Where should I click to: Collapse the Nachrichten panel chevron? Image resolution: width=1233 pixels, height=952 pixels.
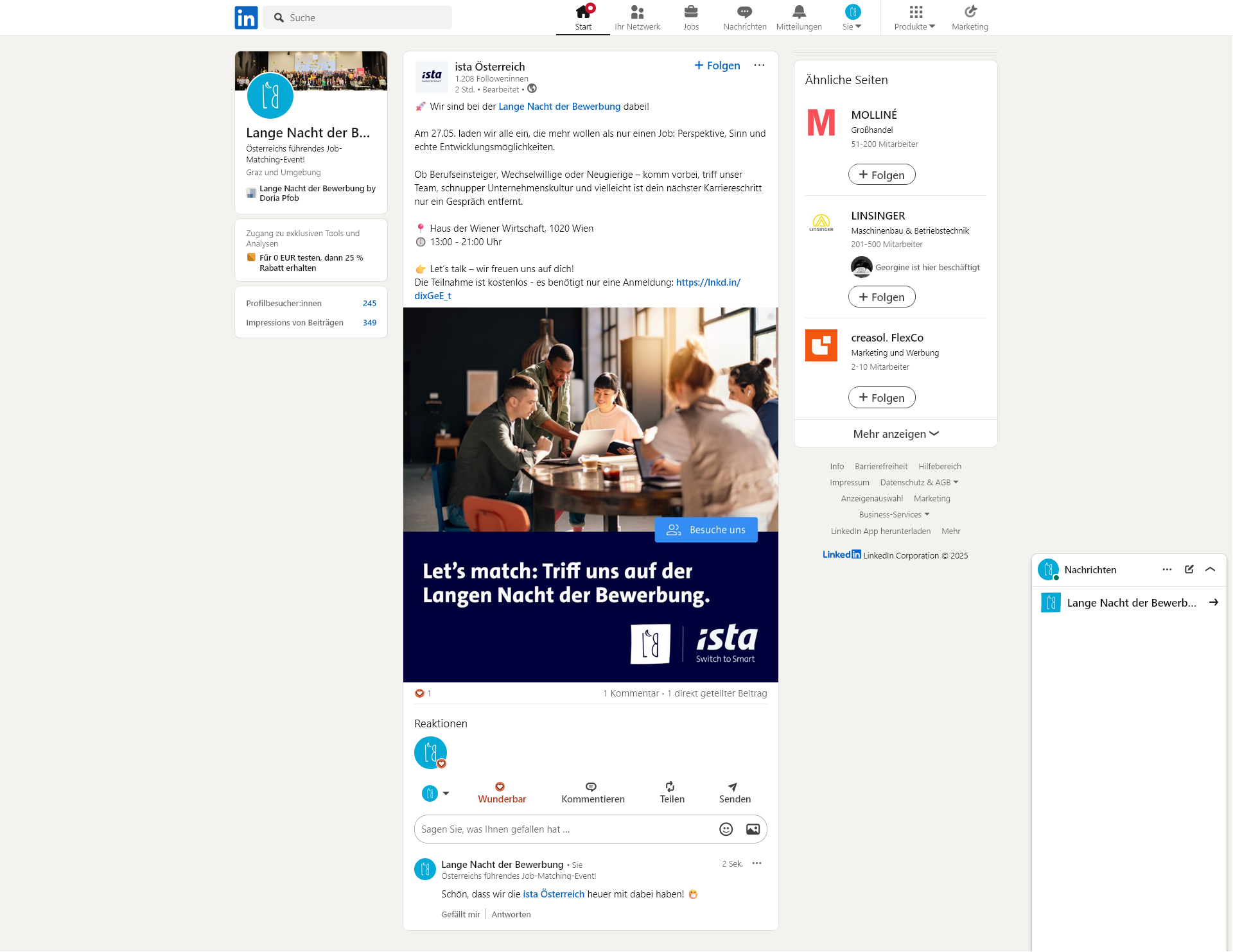pos(1210,569)
